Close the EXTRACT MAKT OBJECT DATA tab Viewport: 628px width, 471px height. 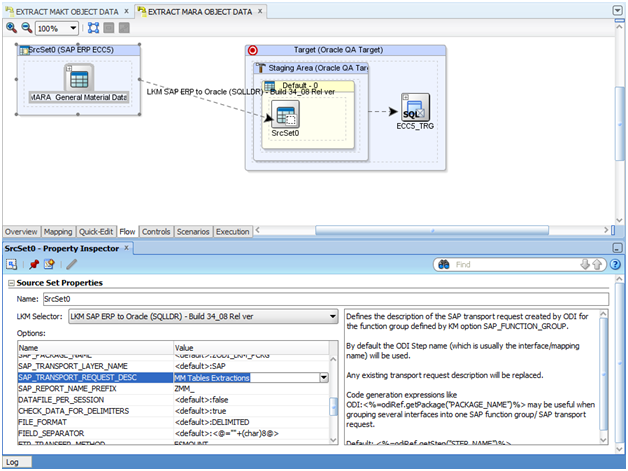tap(127, 12)
